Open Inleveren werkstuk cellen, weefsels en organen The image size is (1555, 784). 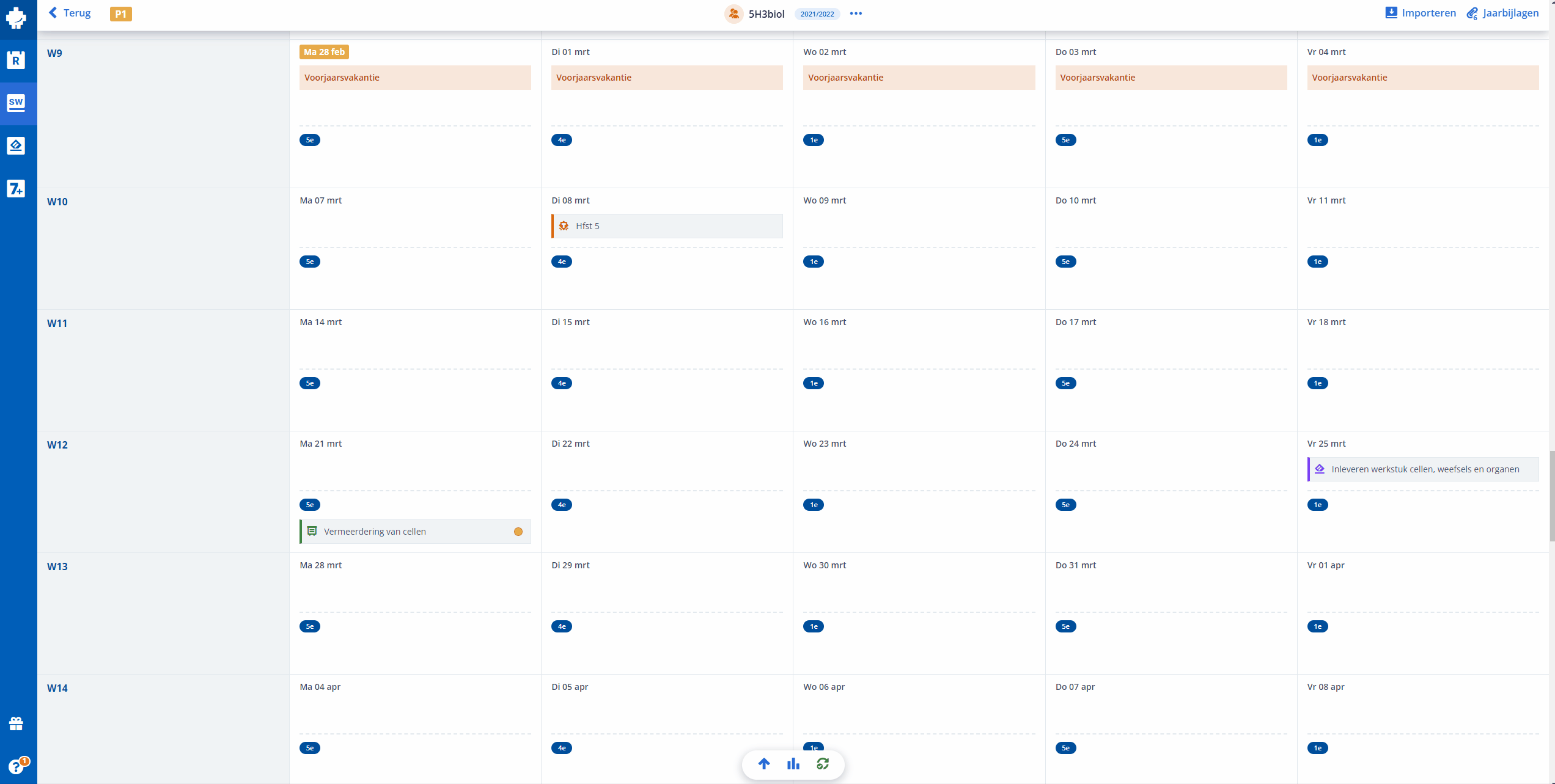1423,469
